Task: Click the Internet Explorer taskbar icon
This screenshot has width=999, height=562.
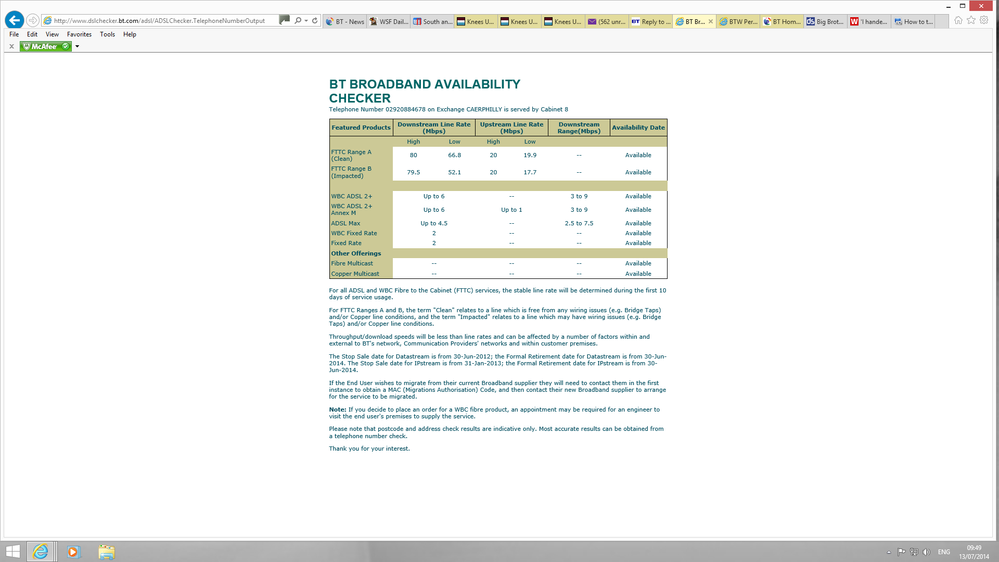Action: coord(40,552)
